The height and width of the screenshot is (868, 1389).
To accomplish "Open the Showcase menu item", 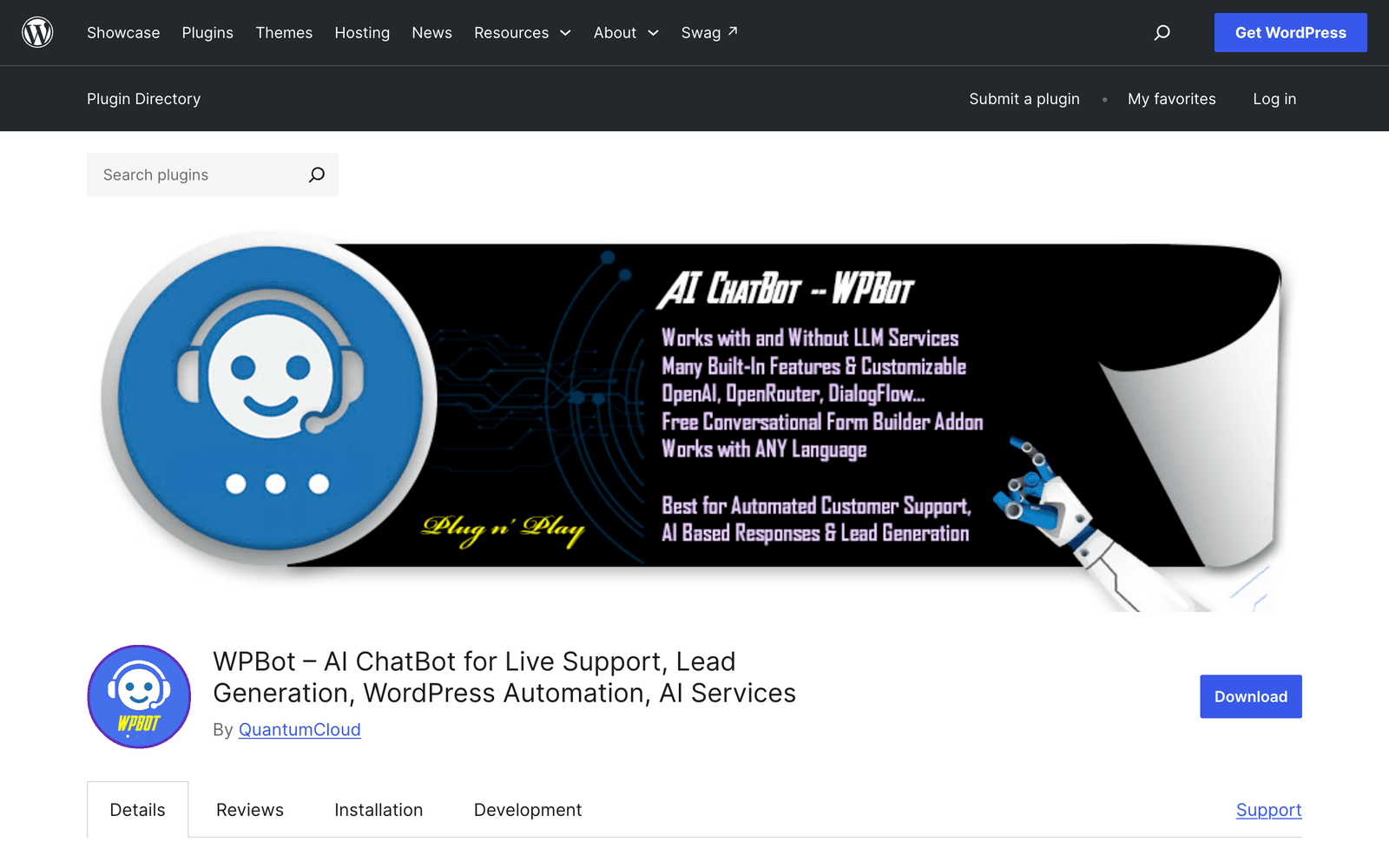I will point(123,32).
